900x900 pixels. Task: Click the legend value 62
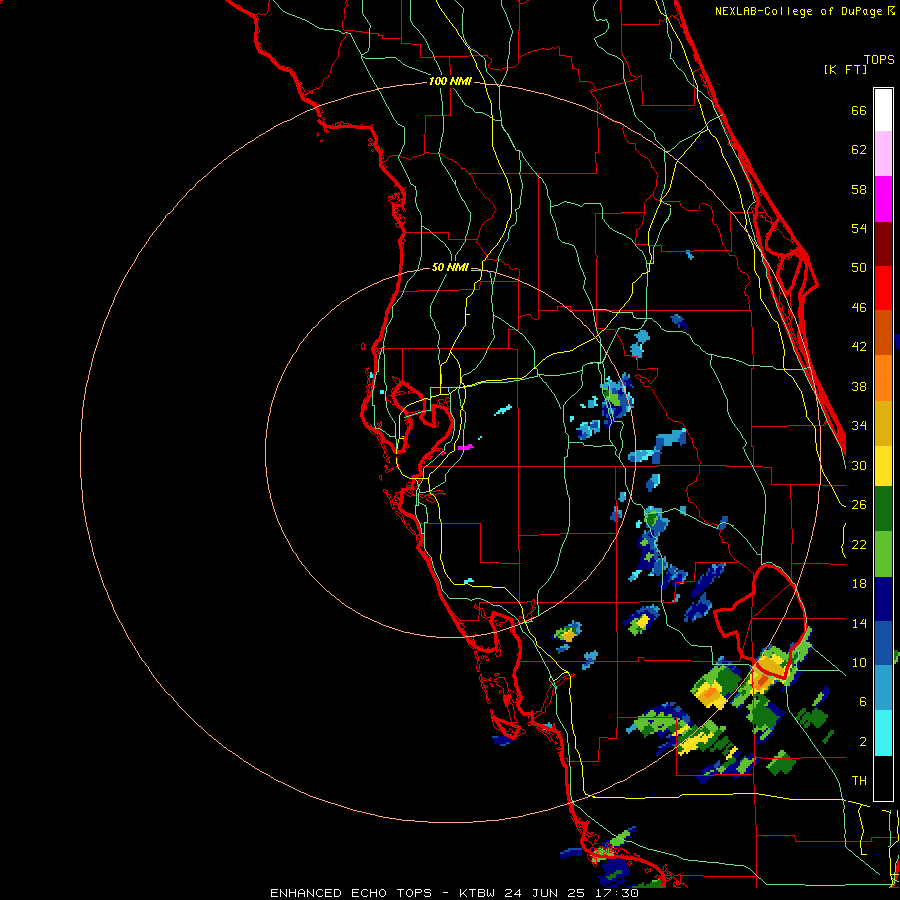859,150
